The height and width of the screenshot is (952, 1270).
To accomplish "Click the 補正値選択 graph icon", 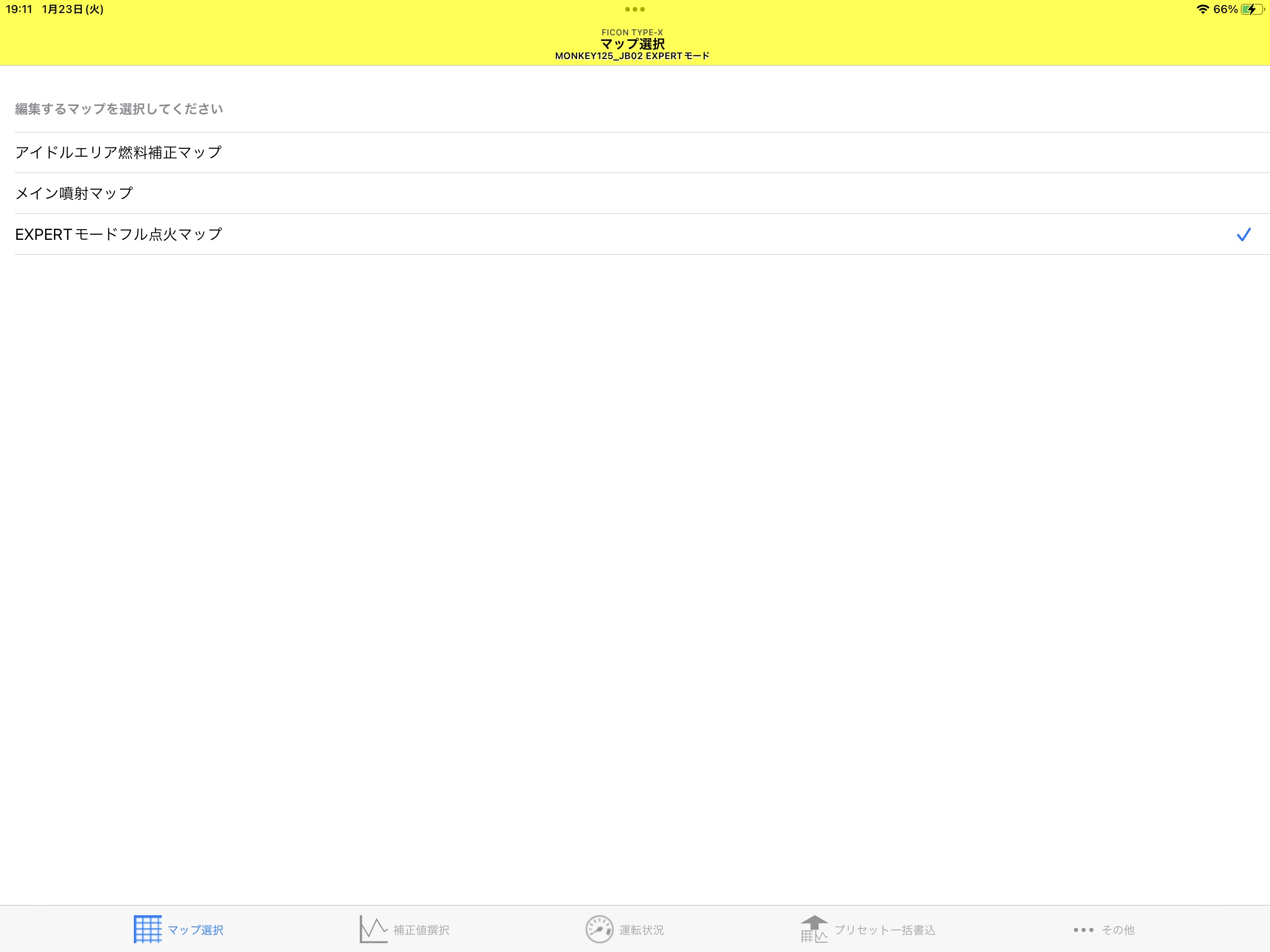I will tap(373, 929).
